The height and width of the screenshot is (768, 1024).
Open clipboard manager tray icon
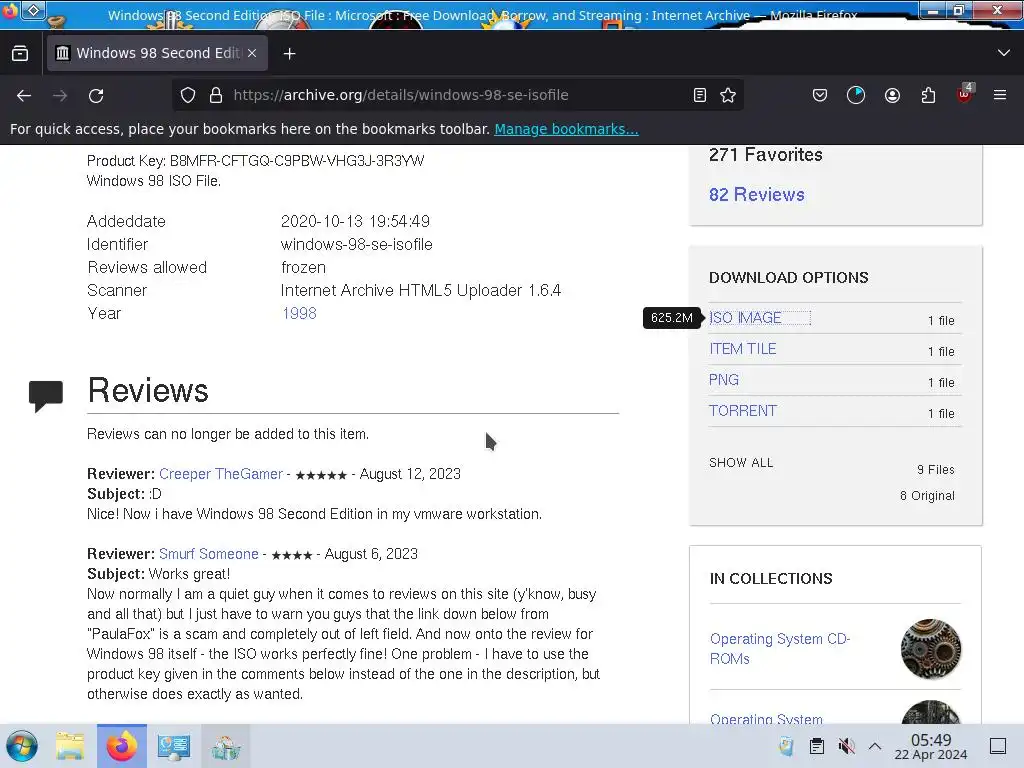816,746
